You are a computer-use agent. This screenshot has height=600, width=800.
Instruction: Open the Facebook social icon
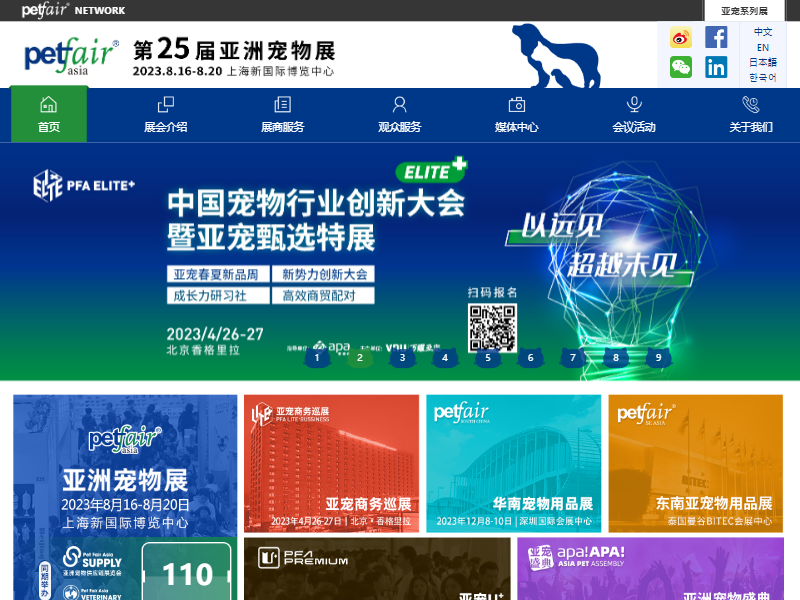[716, 38]
